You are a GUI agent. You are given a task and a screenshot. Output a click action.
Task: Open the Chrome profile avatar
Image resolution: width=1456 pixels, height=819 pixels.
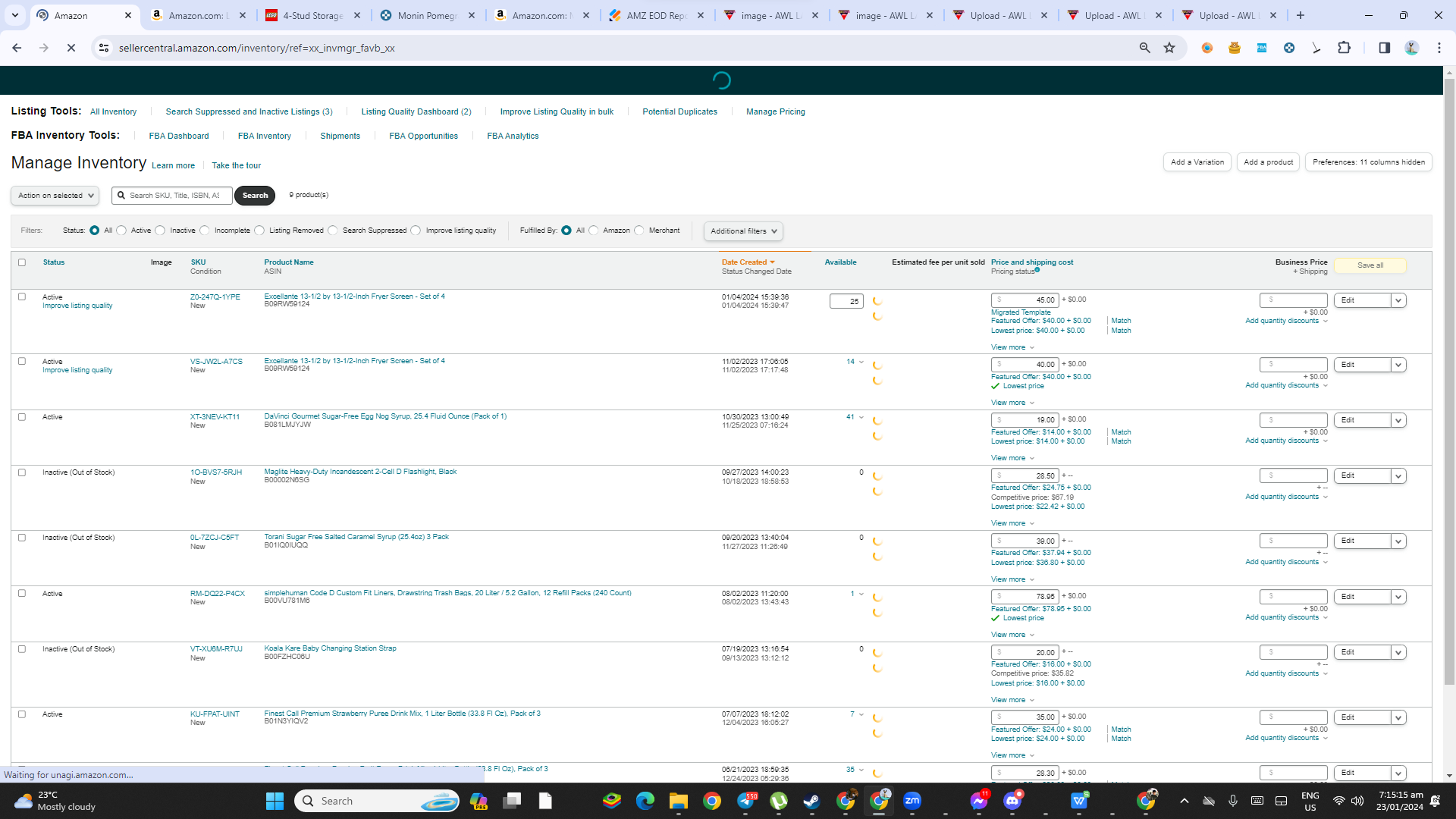tap(1411, 48)
